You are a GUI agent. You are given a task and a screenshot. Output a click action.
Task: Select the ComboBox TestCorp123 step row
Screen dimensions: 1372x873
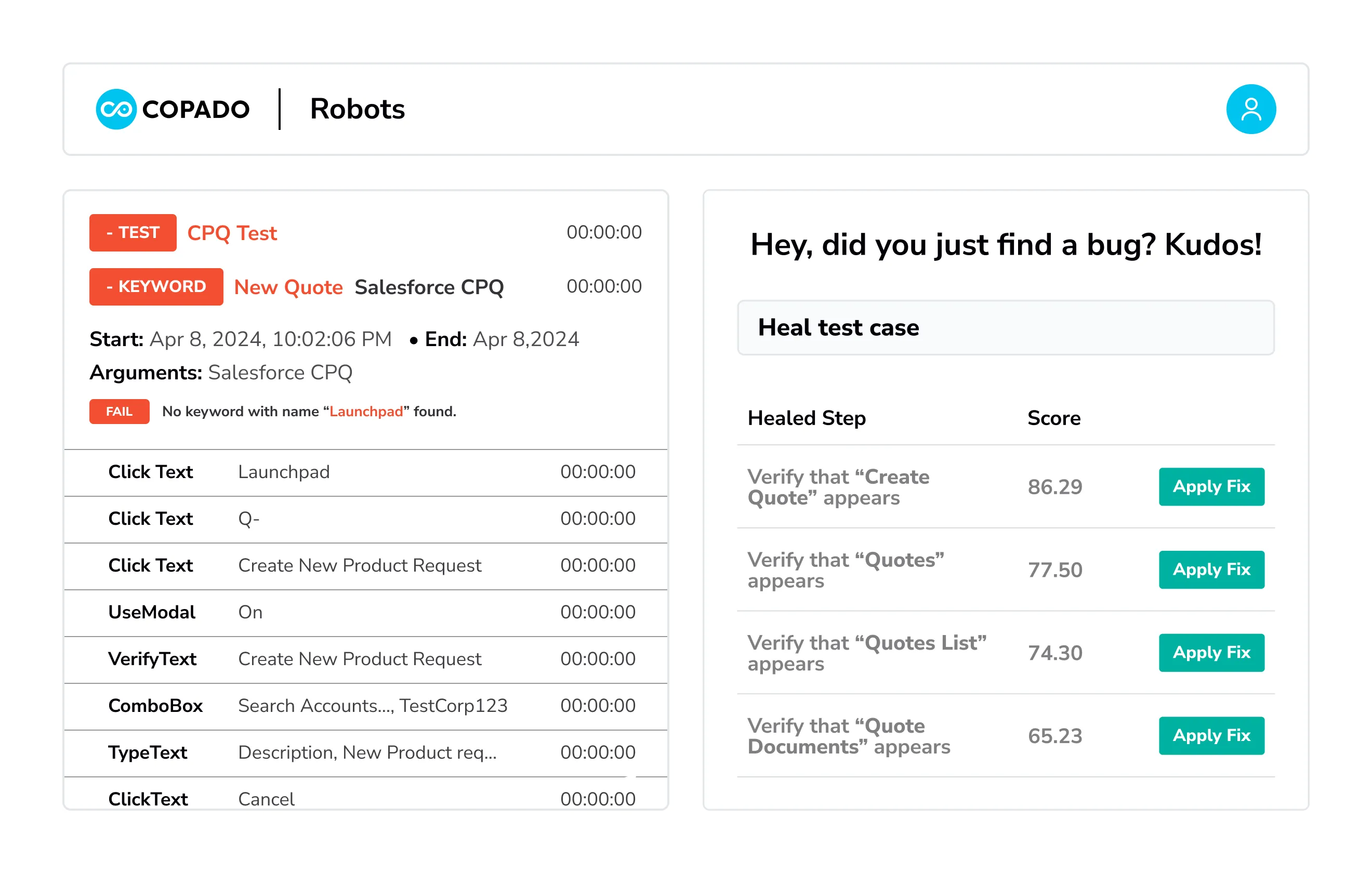365,706
